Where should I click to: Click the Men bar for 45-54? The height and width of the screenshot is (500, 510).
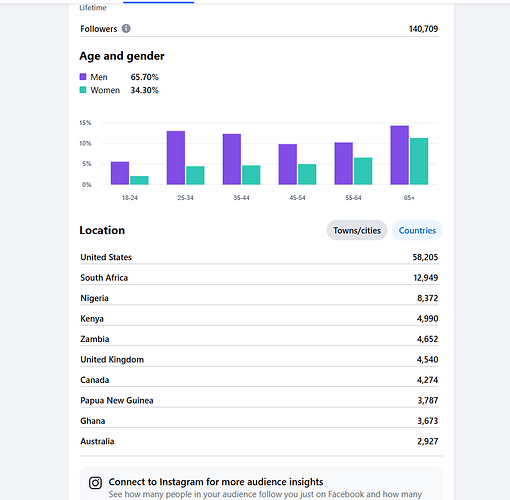pyautogui.click(x=288, y=164)
